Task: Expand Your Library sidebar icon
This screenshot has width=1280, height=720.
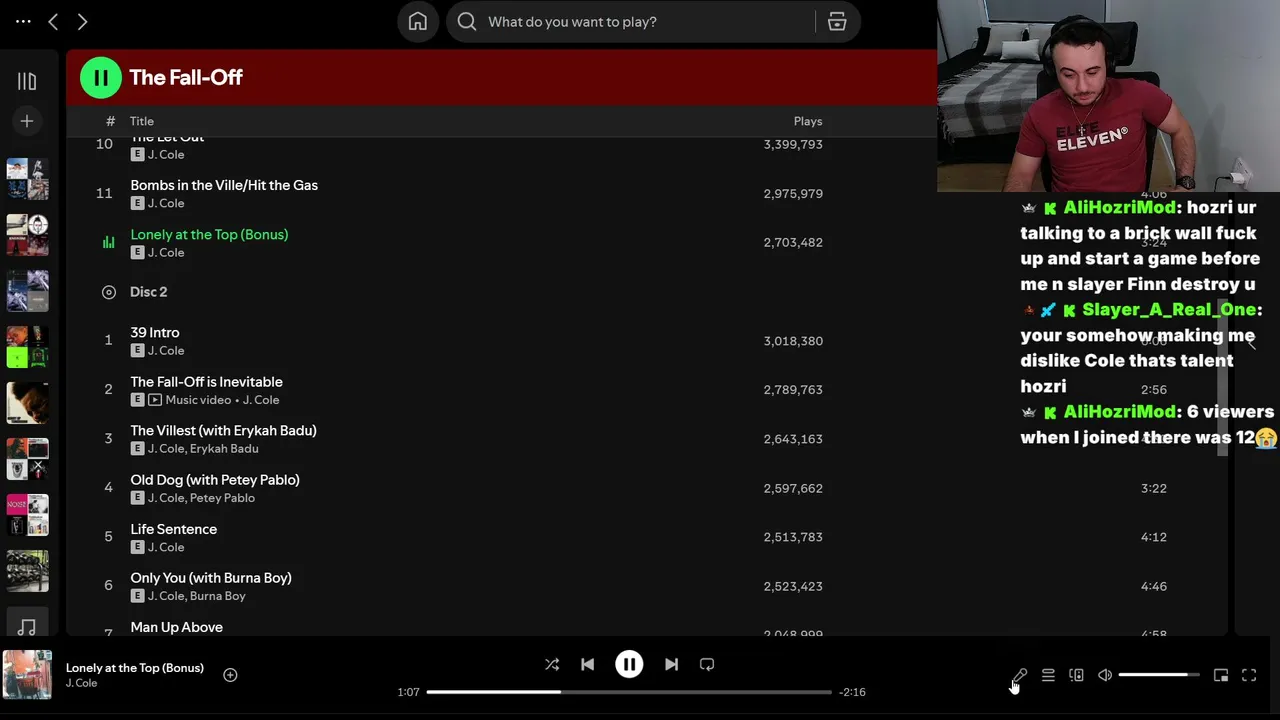Action: coord(27,81)
